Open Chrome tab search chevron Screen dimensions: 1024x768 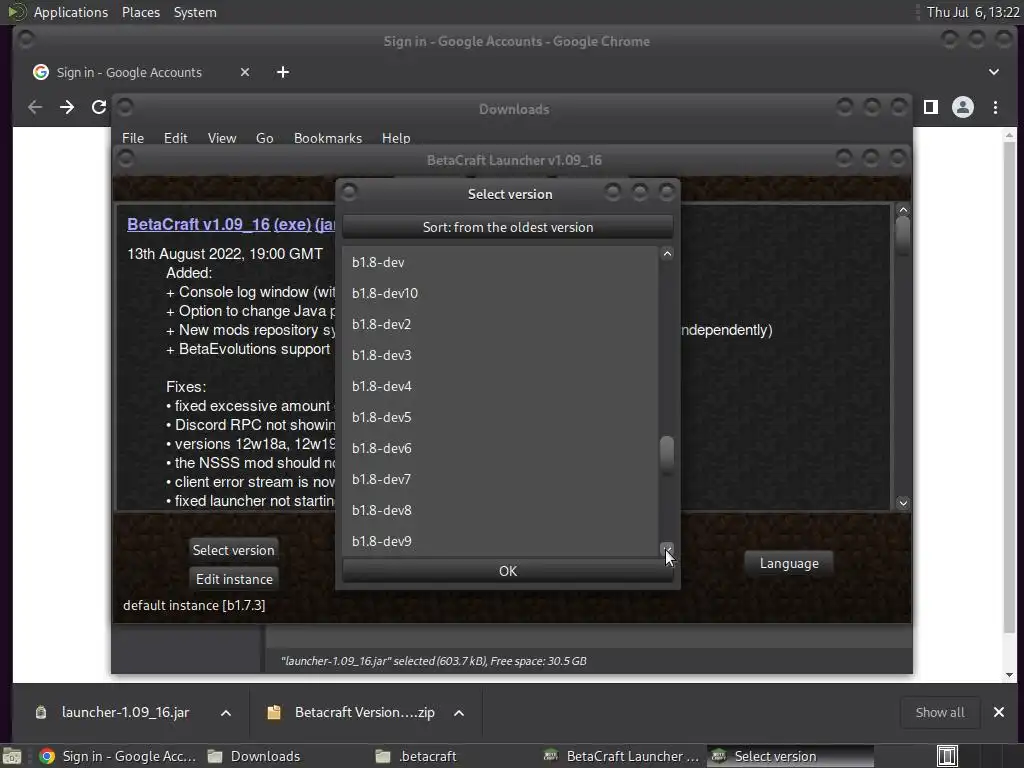click(x=993, y=72)
